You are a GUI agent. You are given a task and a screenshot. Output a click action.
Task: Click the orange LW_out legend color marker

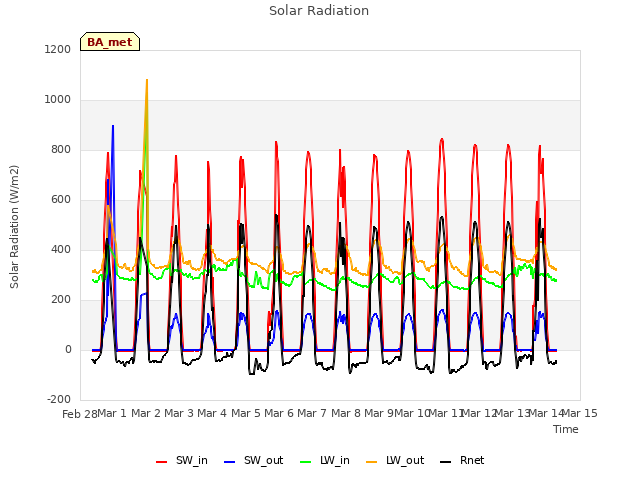tap(371, 462)
